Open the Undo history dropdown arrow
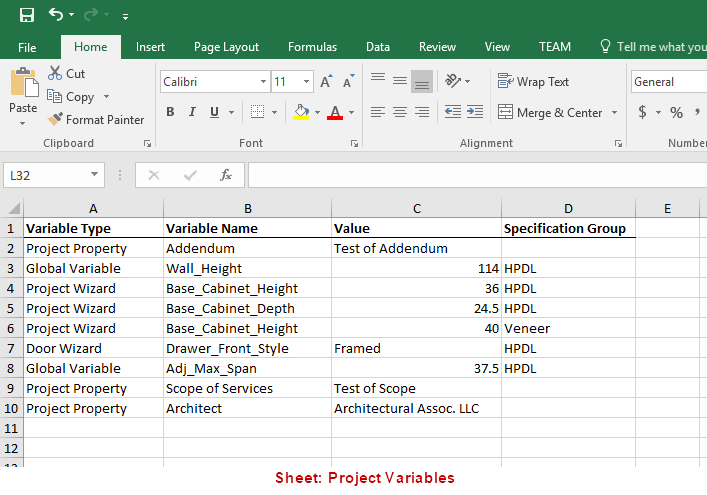 (72, 15)
